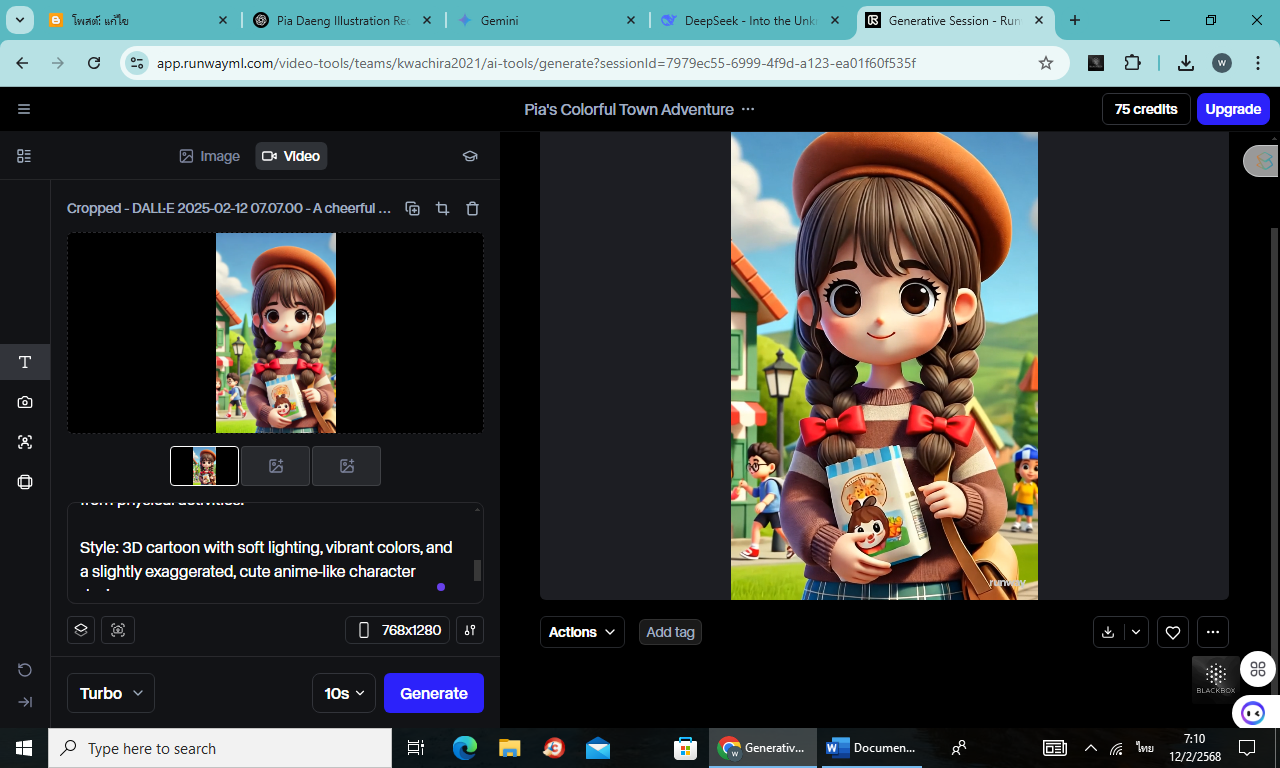Open generation settings sliders icon

(x=470, y=630)
